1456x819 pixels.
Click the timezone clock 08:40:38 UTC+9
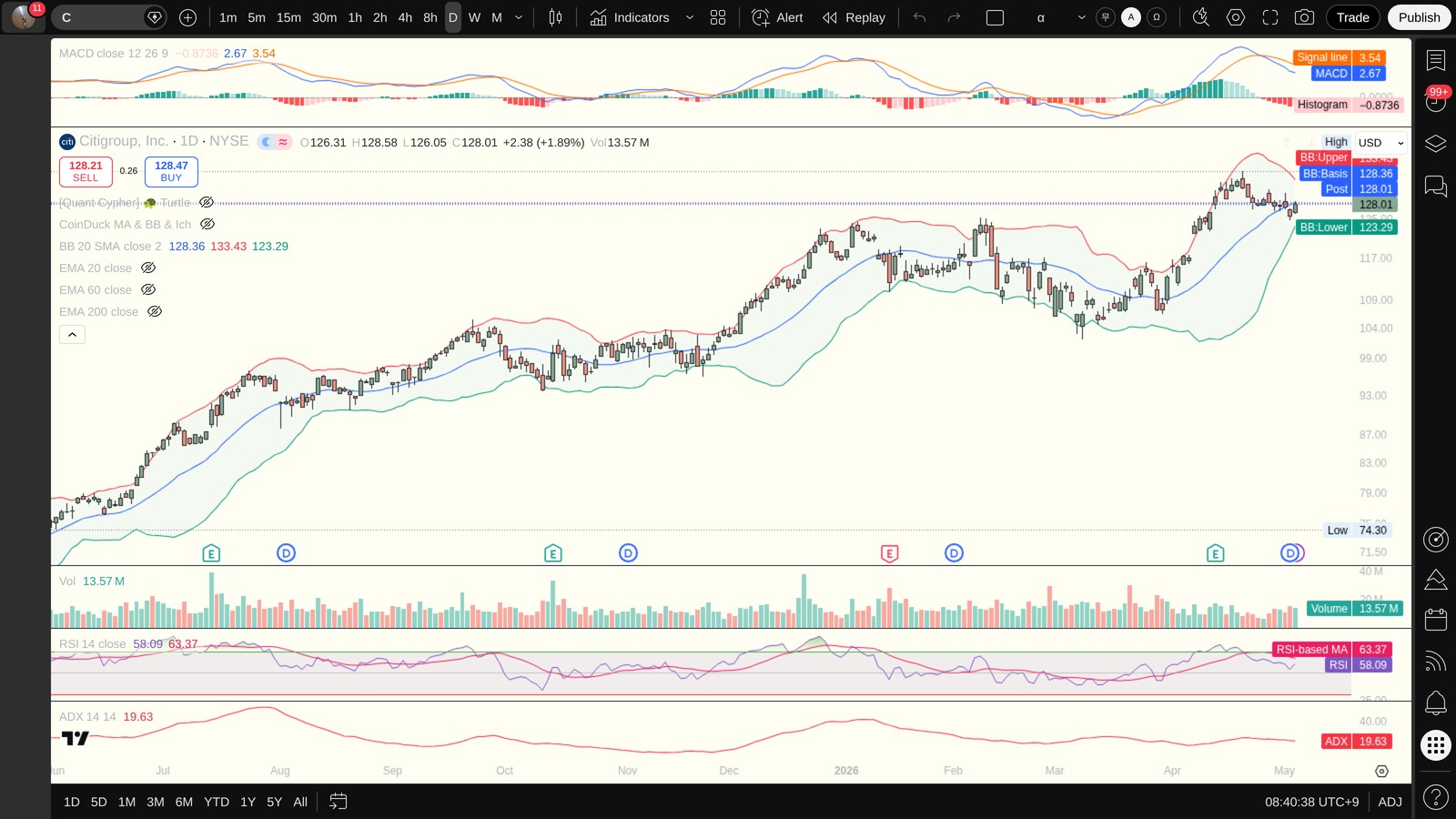(x=1311, y=802)
